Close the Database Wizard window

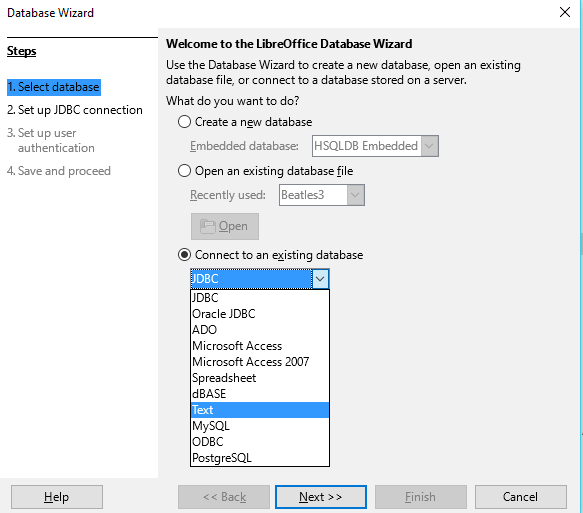(565, 12)
